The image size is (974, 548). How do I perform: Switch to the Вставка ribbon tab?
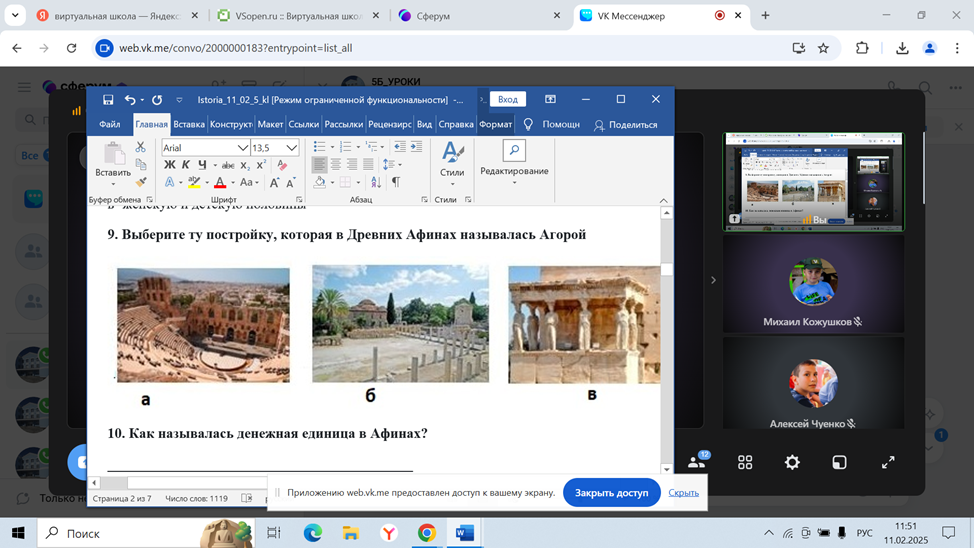[189, 124]
